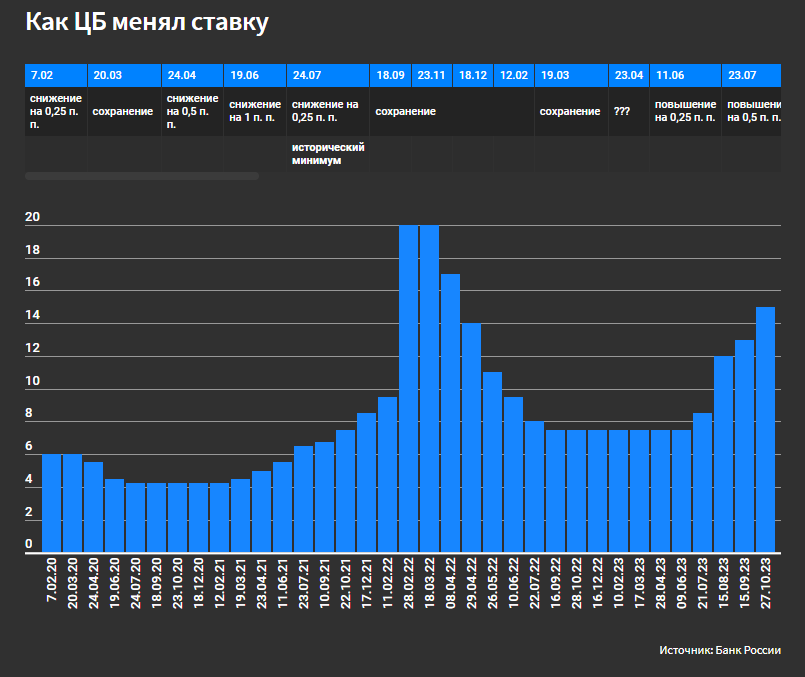Select the 11.06 table header cell

pyautogui.click(x=685, y=75)
